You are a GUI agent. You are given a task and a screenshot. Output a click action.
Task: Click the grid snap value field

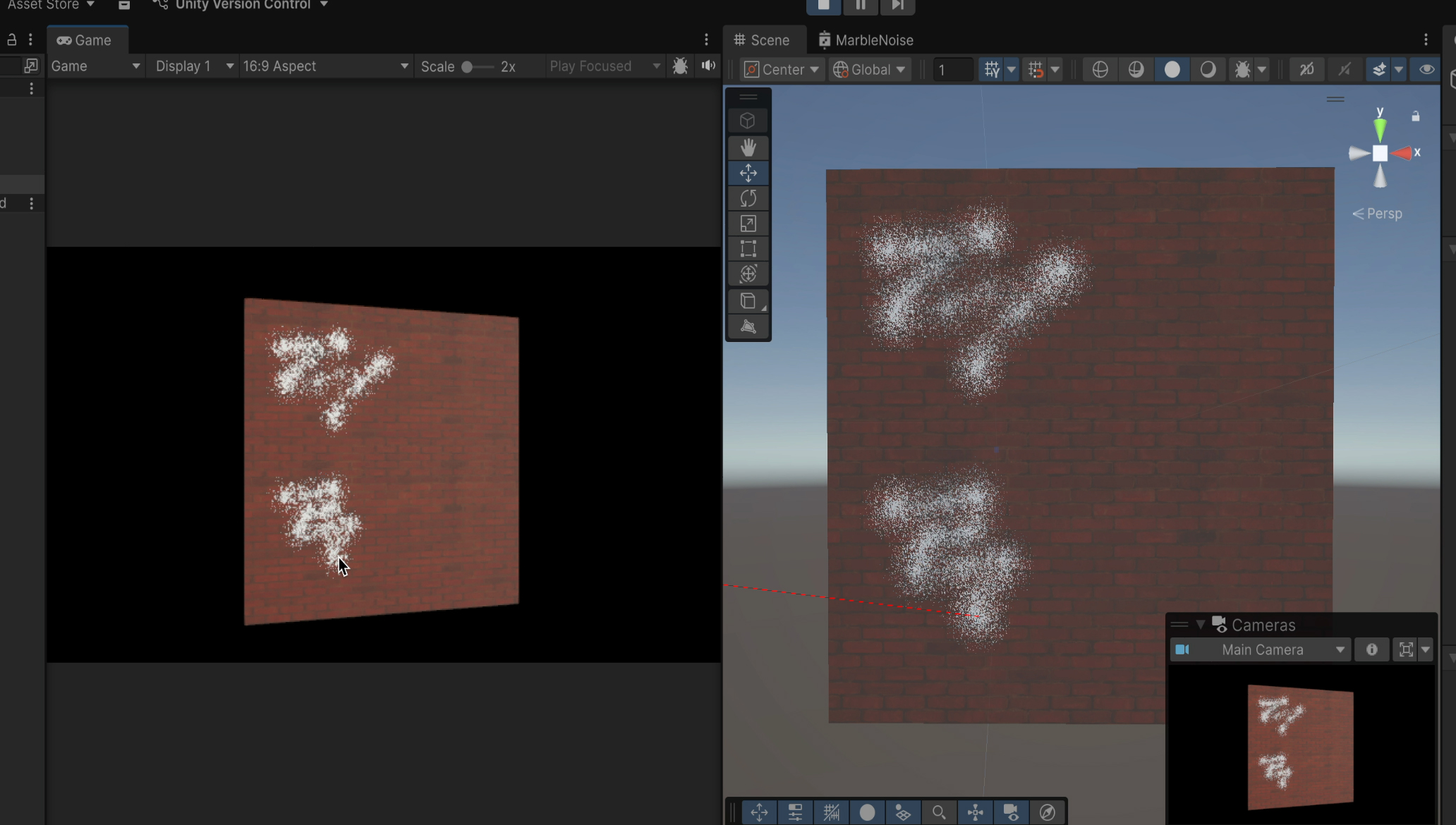click(x=952, y=69)
